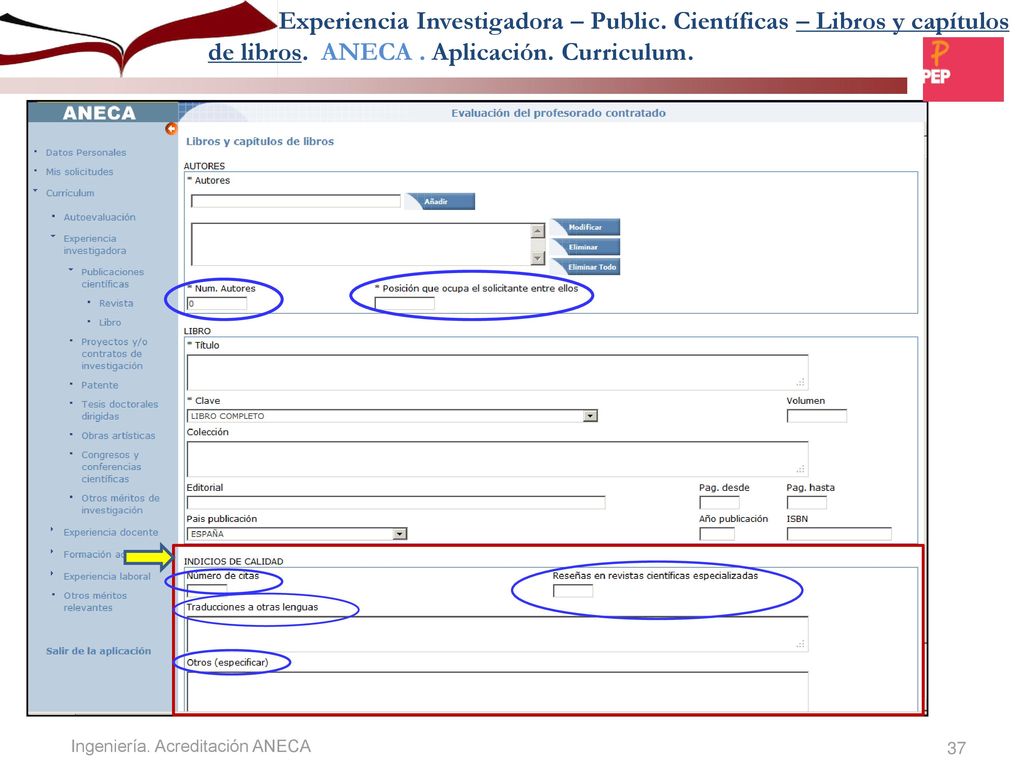Click the orange collapse-sidebar arrow icon
Viewport: 1024px width, 768px height.
[171, 129]
